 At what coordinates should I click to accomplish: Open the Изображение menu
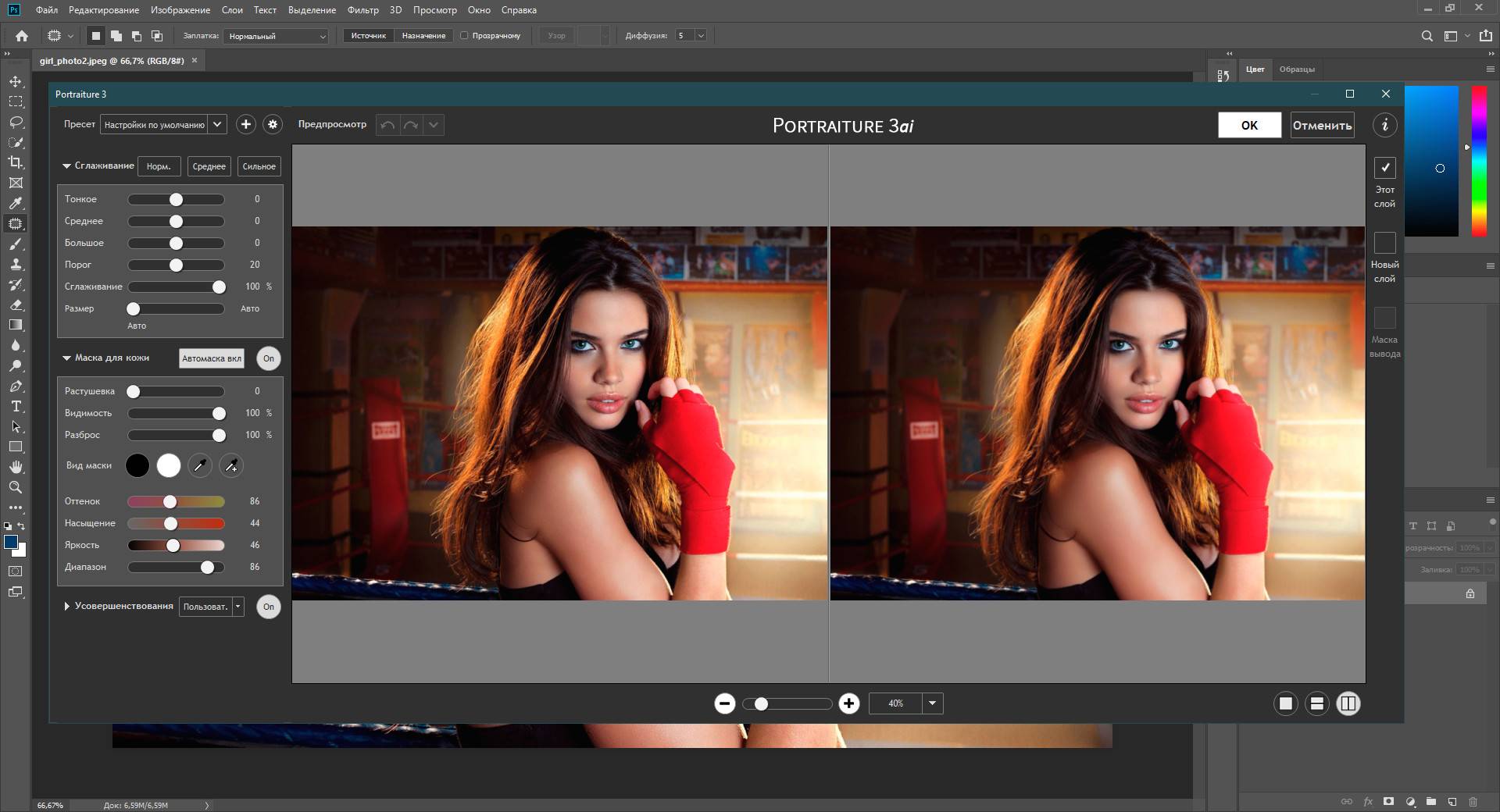coord(180,10)
